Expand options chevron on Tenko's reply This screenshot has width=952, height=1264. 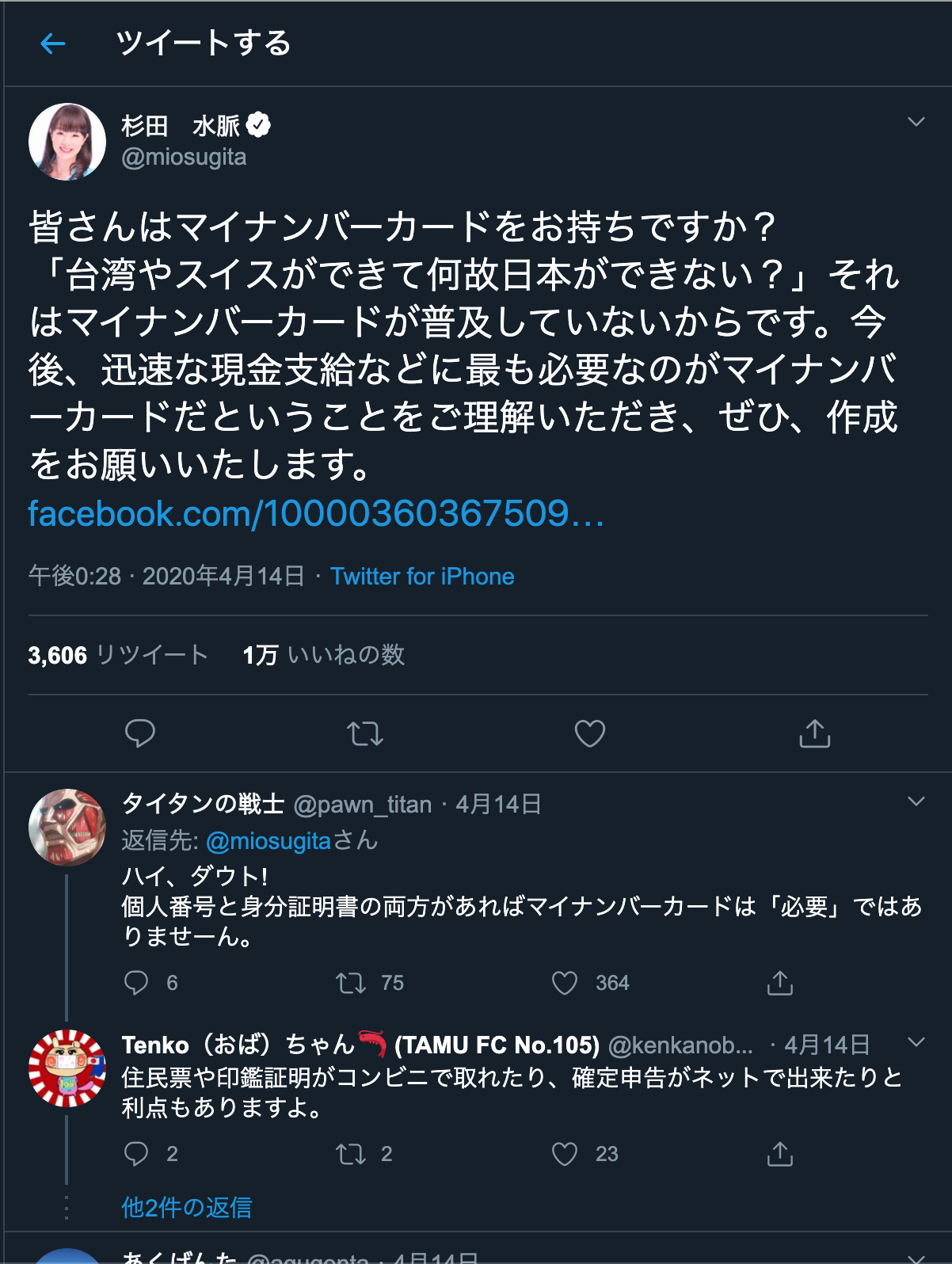916,1042
